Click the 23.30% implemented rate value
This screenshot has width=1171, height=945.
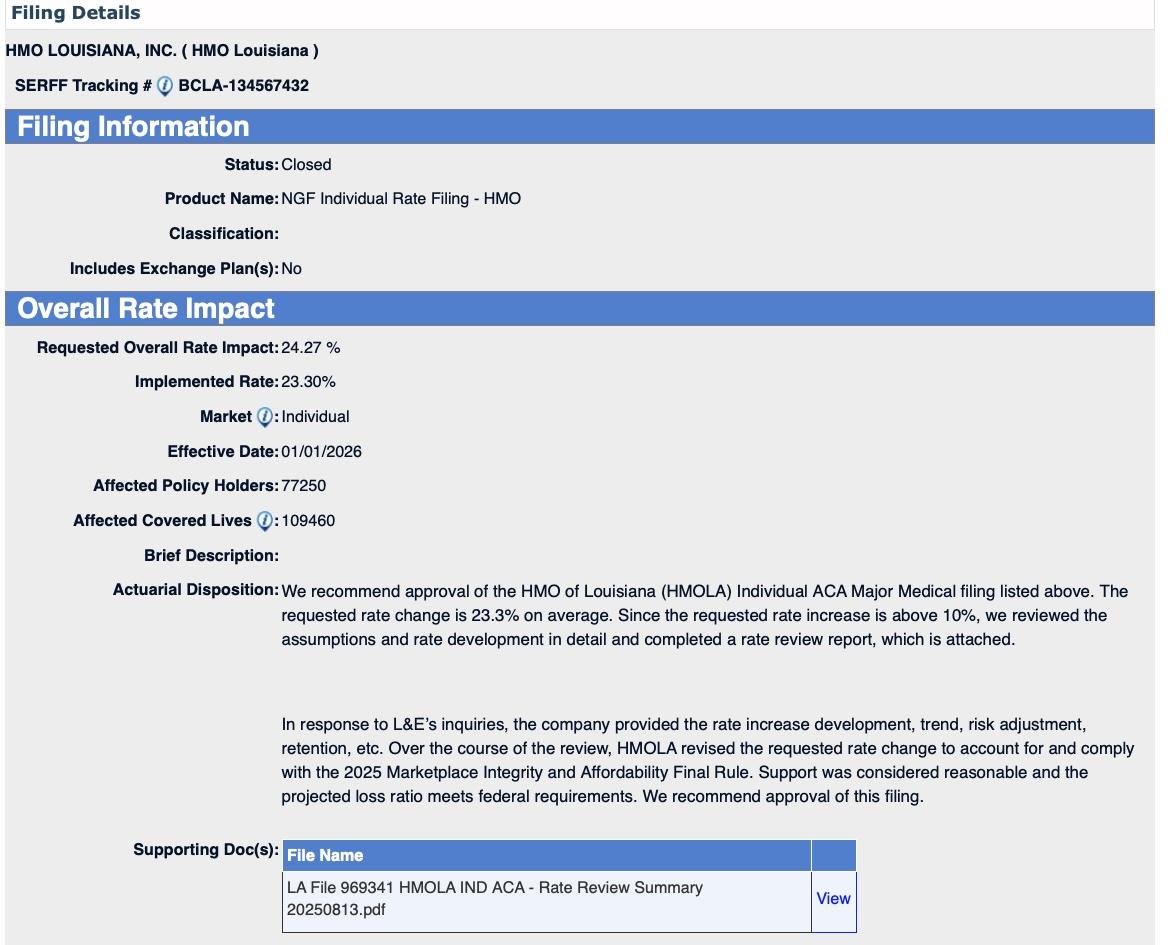[x=308, y=382]
